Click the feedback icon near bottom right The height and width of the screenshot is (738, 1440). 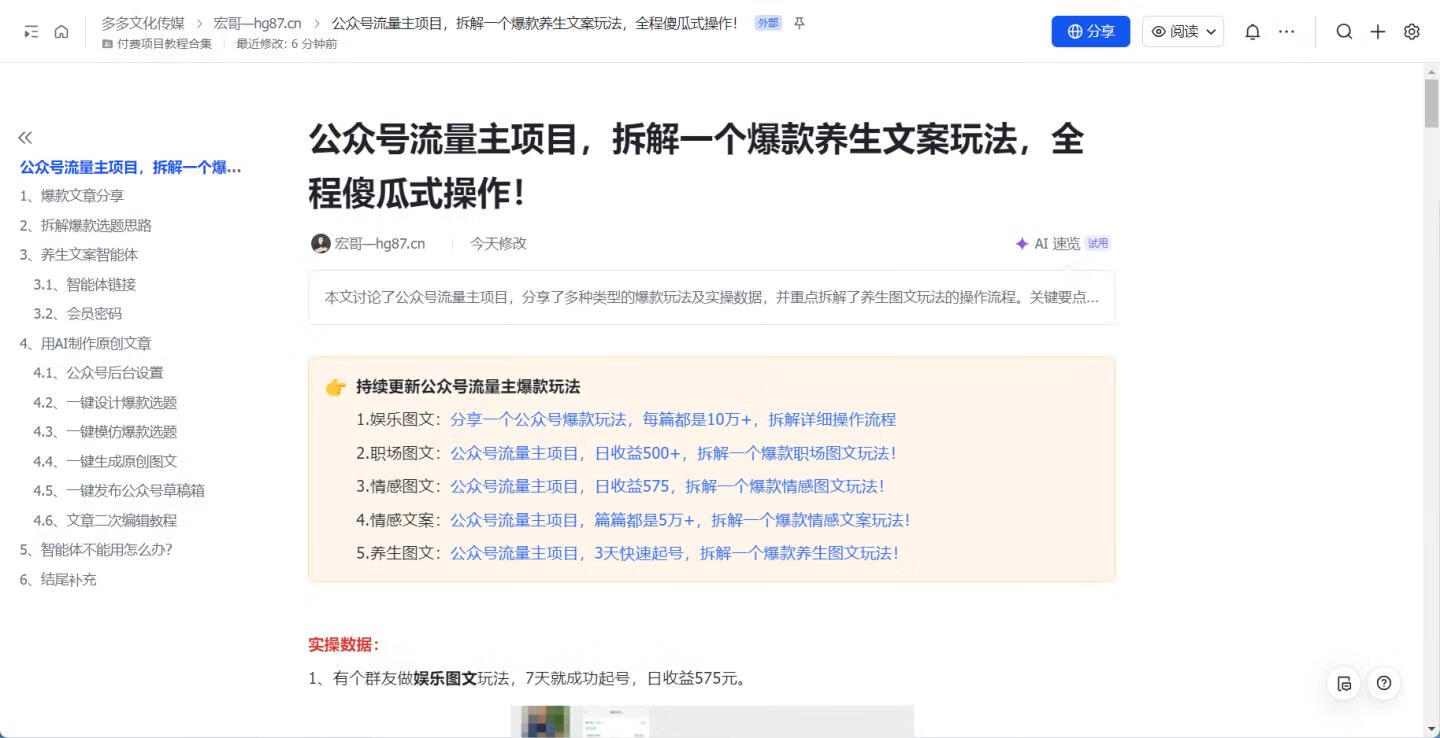[1344, 683]
